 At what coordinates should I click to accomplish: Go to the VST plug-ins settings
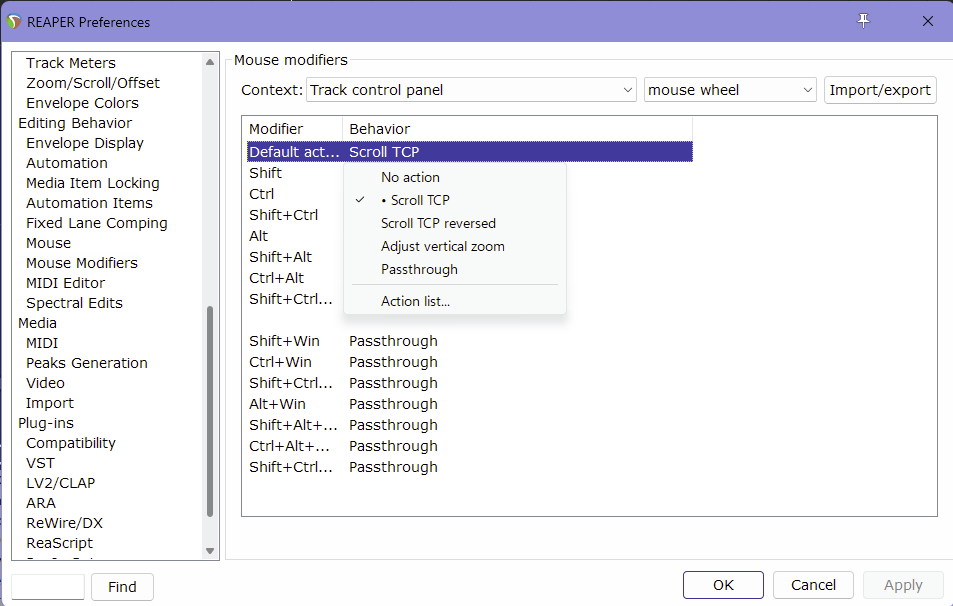coord(40,463)
